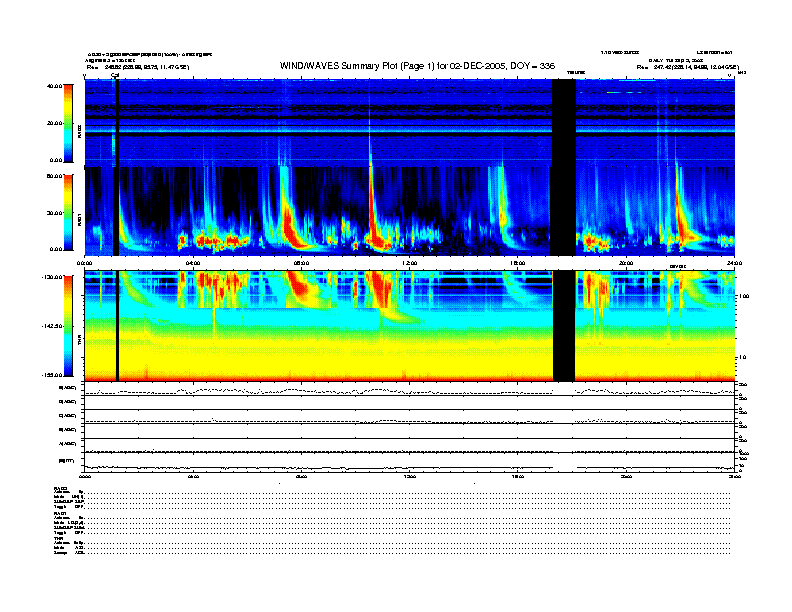Click the 0.00 label on RAD2 scale
Viewport: 792px width, 612px height.
[56, 161]
